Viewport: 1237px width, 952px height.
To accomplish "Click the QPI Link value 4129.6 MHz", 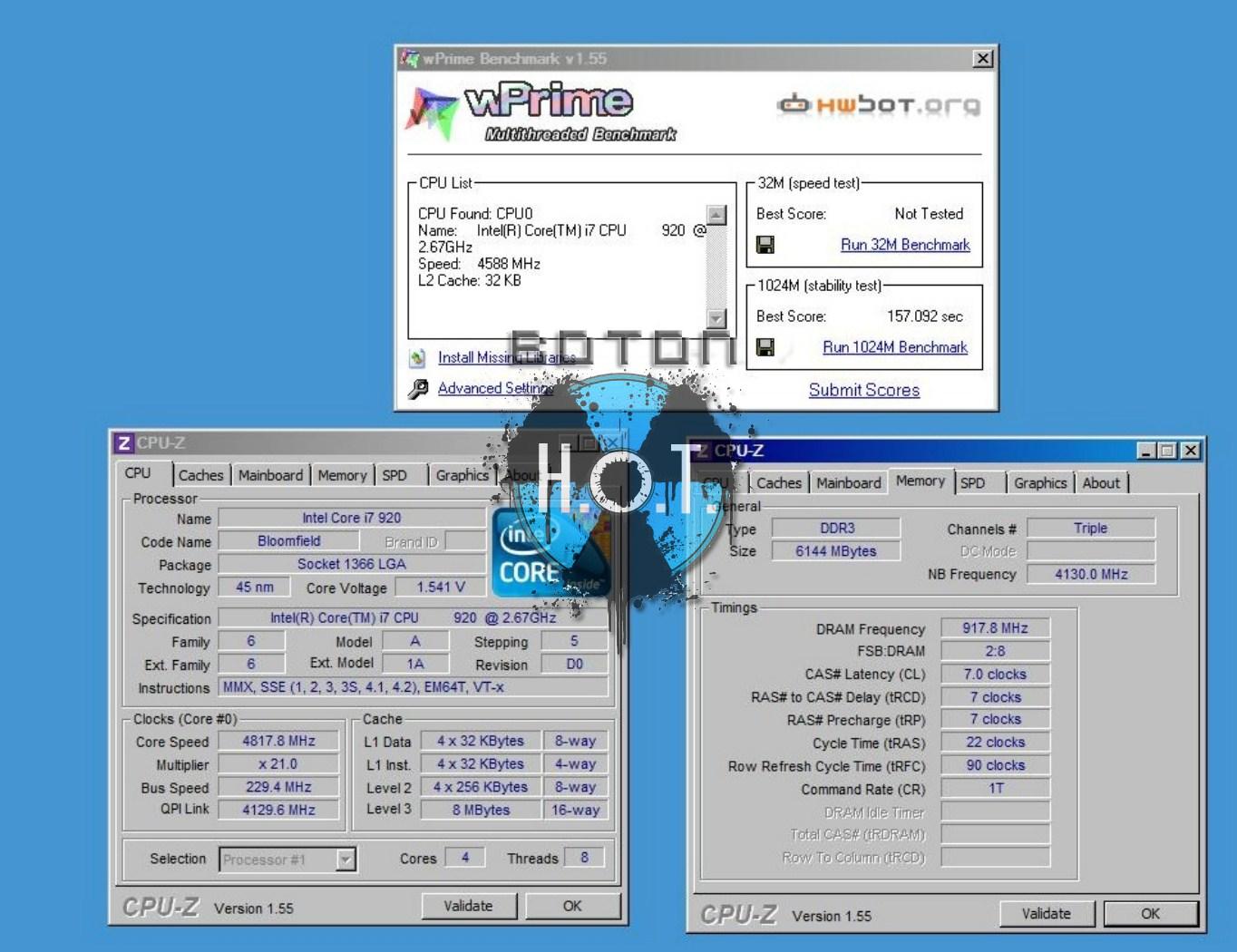I will point(278,811).
